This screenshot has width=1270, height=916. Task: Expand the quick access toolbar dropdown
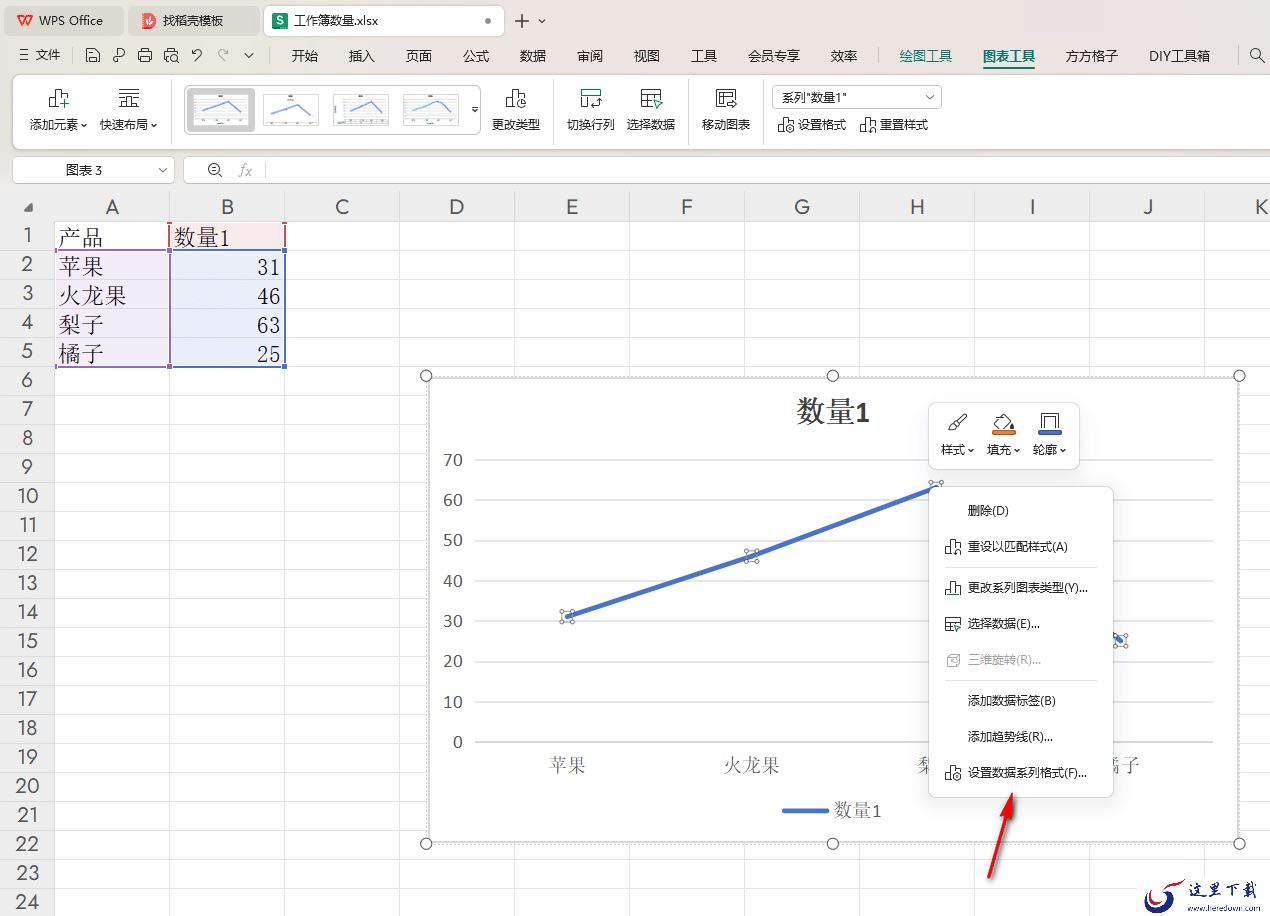249,55
